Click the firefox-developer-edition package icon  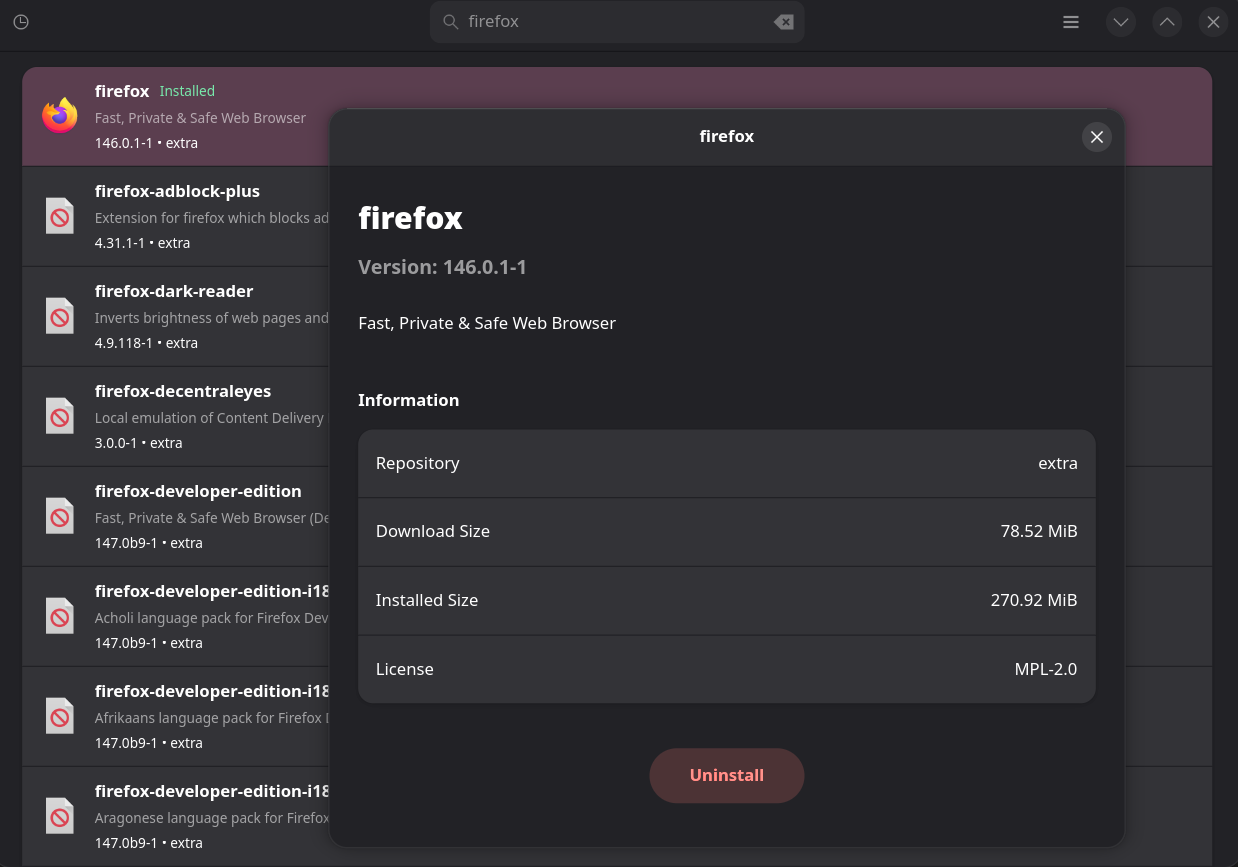(60, 516)
